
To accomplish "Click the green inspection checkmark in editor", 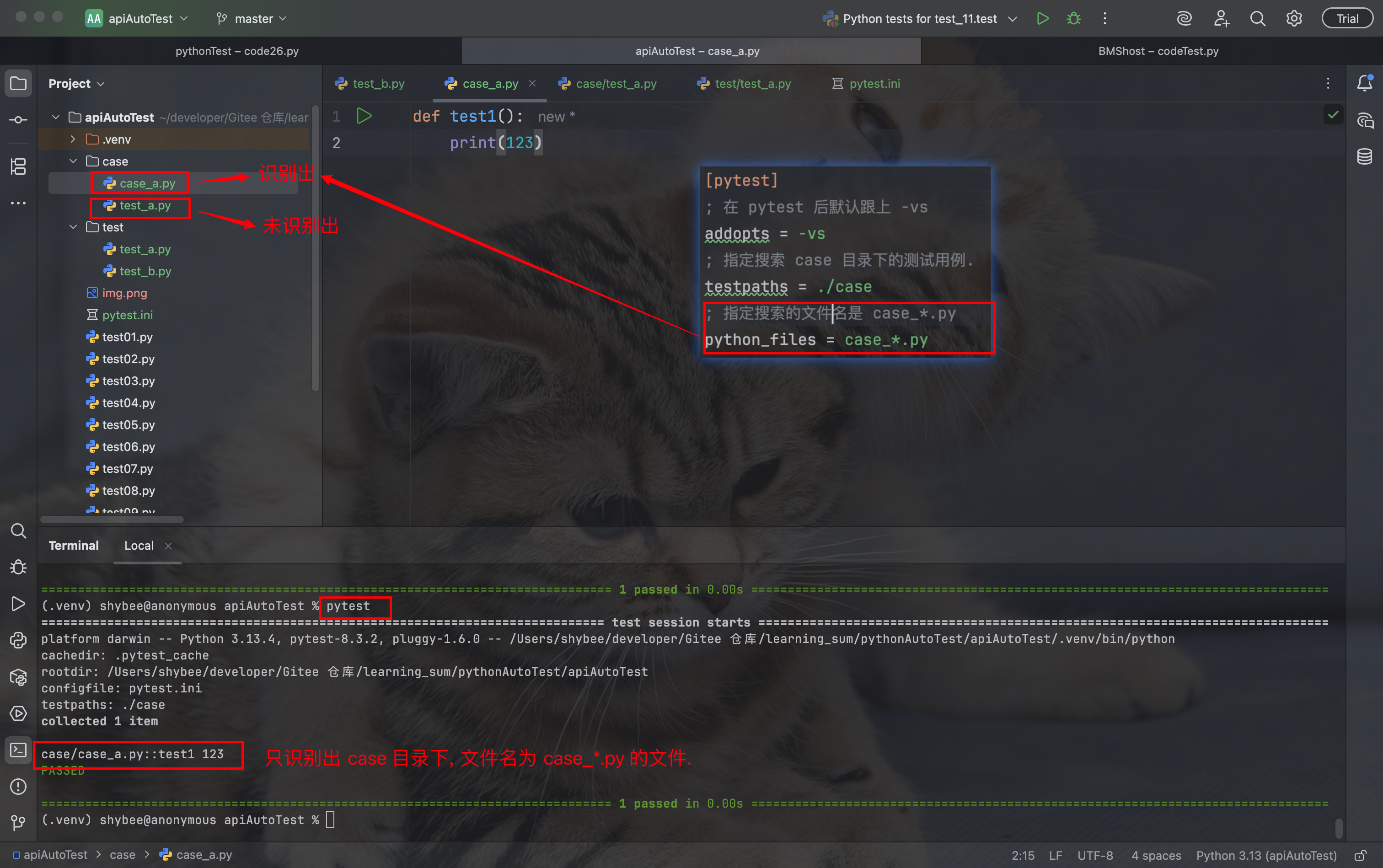I will pyautogui.click(x=1333, y=115).
